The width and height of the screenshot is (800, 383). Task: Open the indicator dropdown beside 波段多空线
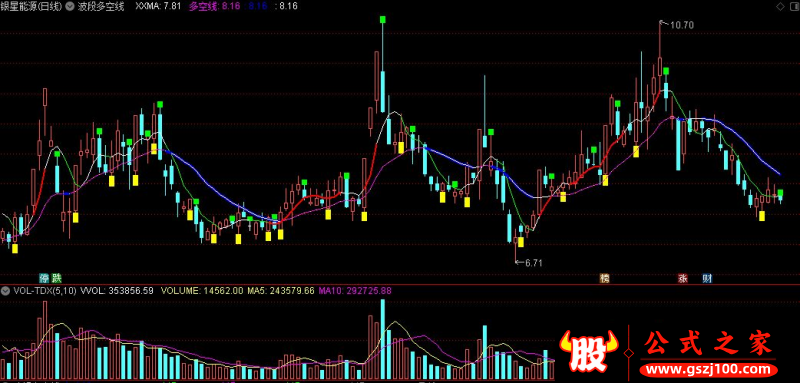point(69,7)
